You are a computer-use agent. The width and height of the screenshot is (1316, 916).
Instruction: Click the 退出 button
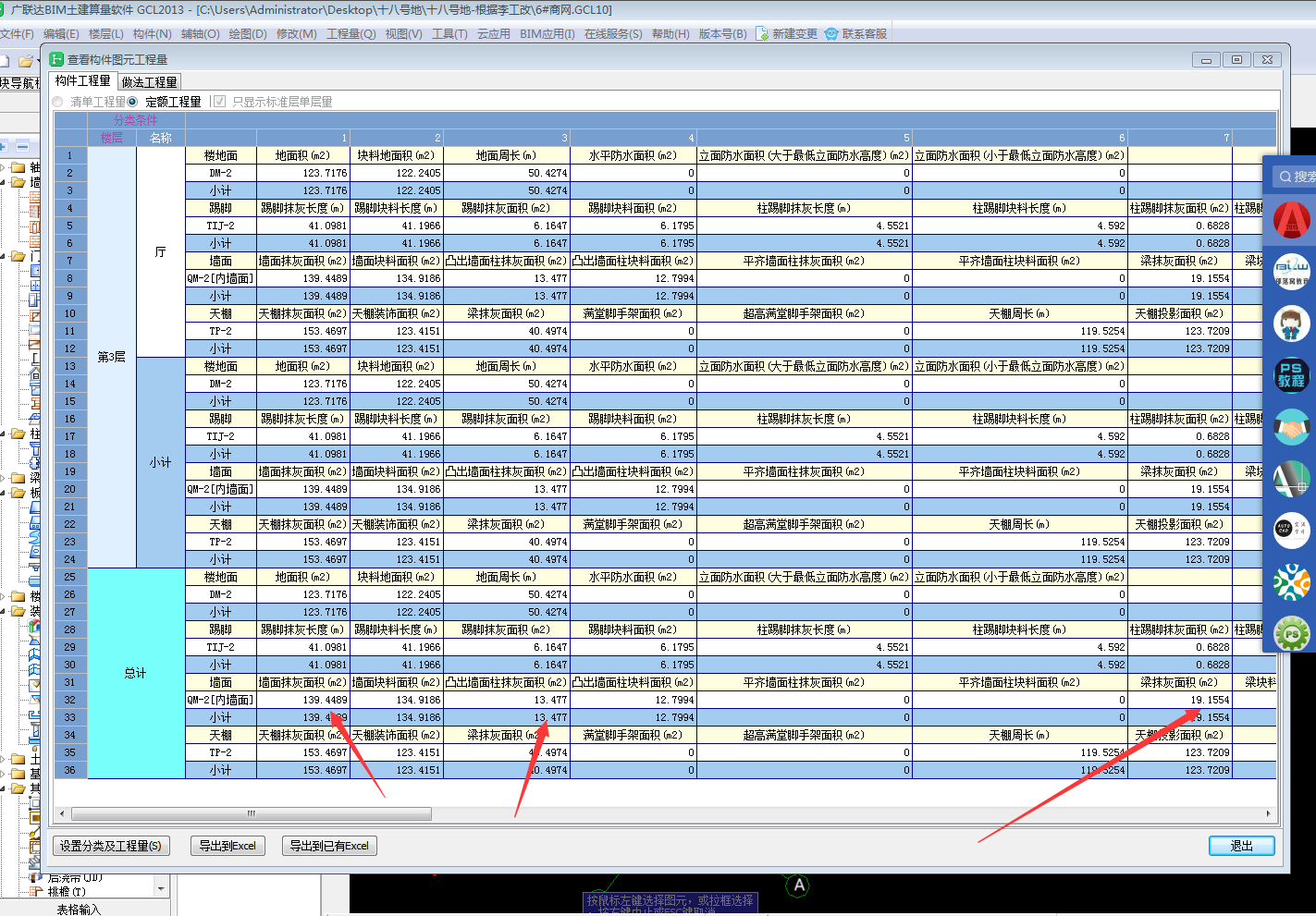tap(1241, 846)
